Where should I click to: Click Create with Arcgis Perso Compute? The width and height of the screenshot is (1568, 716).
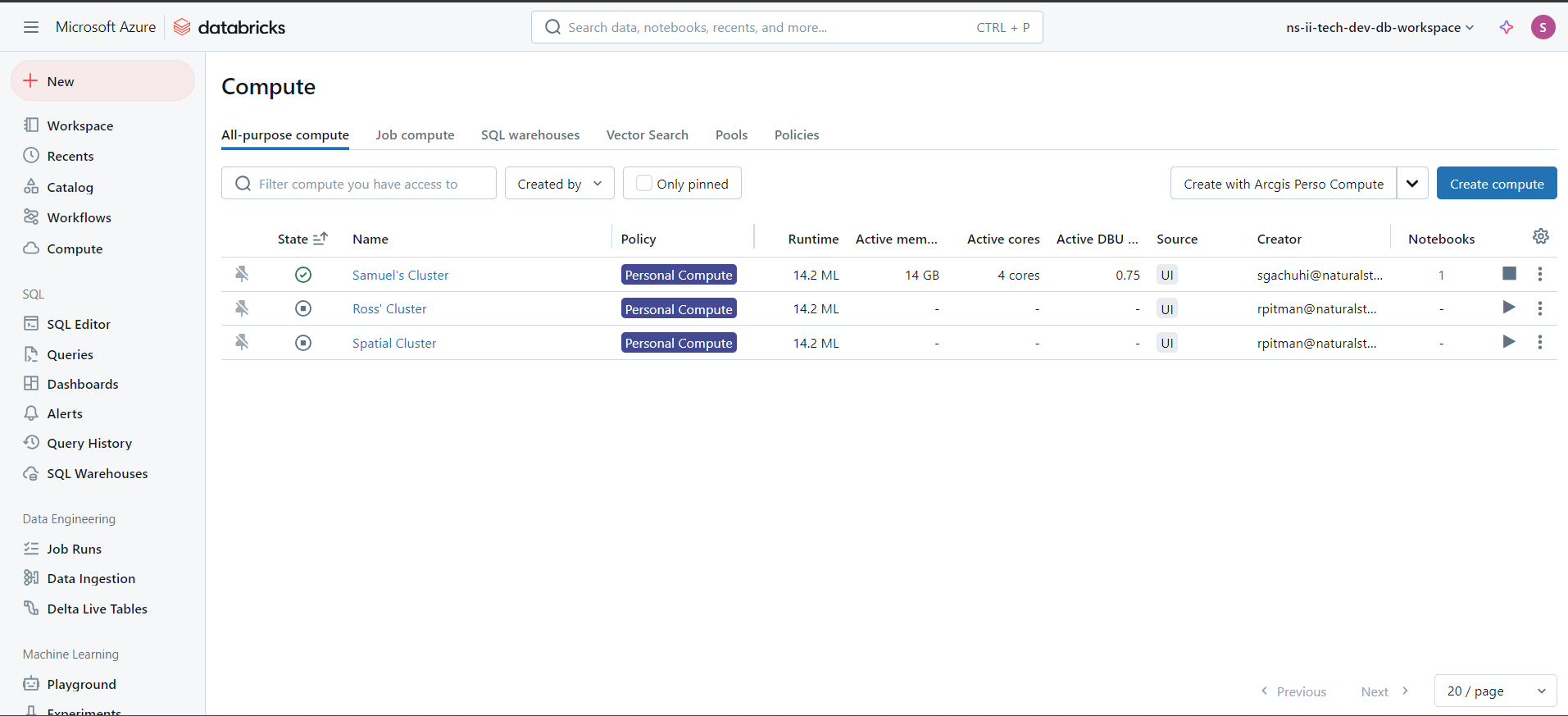click(x=1284, y=184)
